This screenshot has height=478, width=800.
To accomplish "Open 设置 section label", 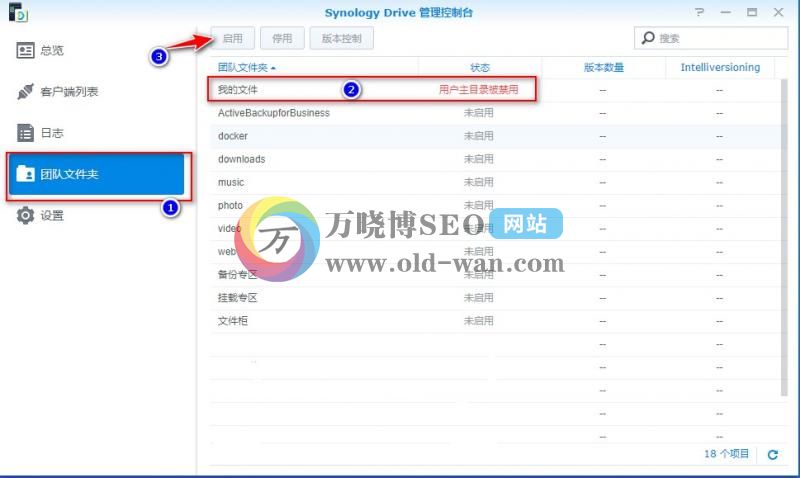I will click(x=52, y=215).
